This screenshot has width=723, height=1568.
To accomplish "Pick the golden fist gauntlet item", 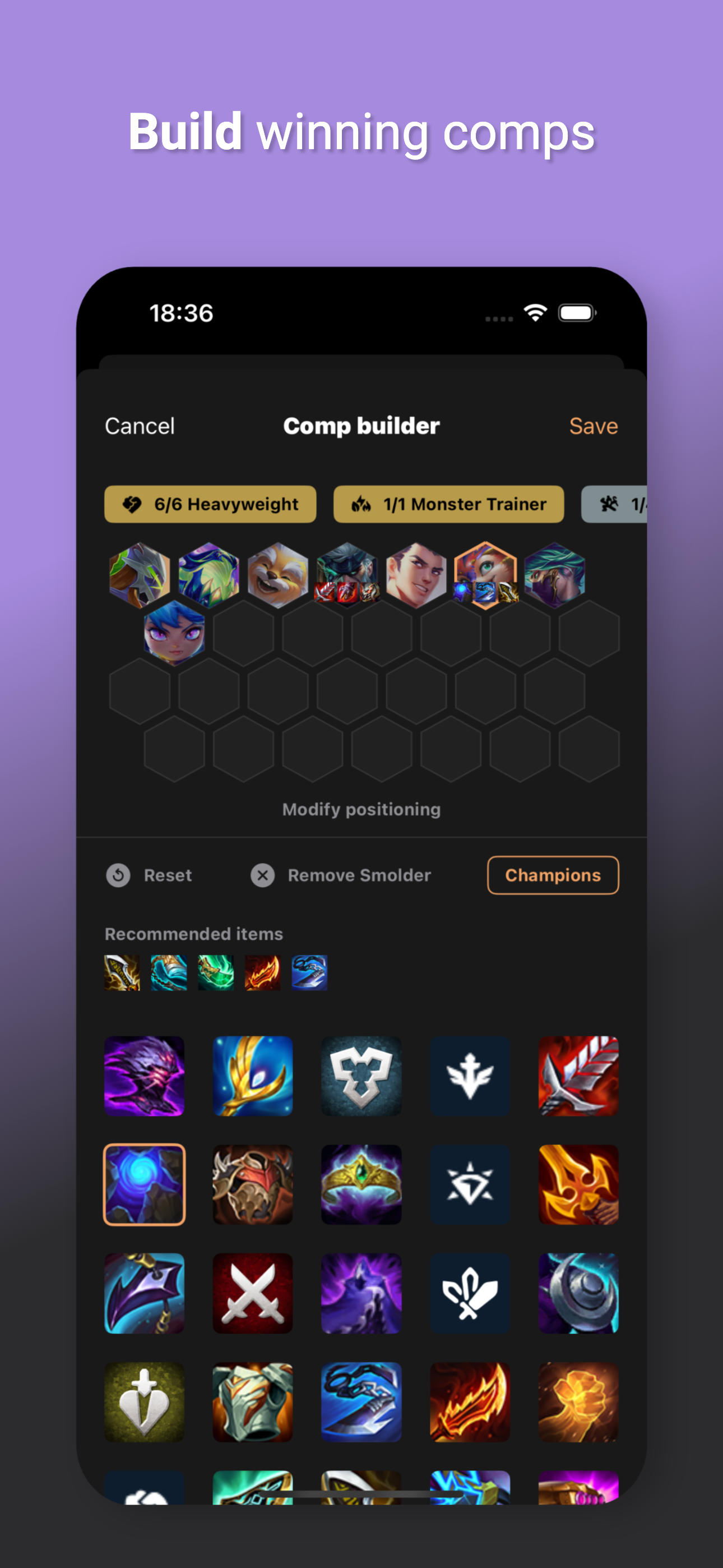I will coord(578,1401).
